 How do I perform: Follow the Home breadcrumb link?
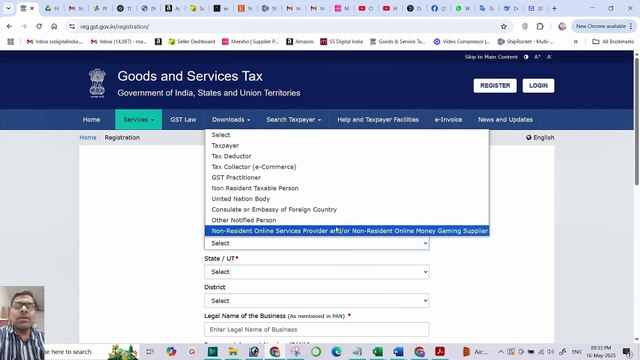88,138
